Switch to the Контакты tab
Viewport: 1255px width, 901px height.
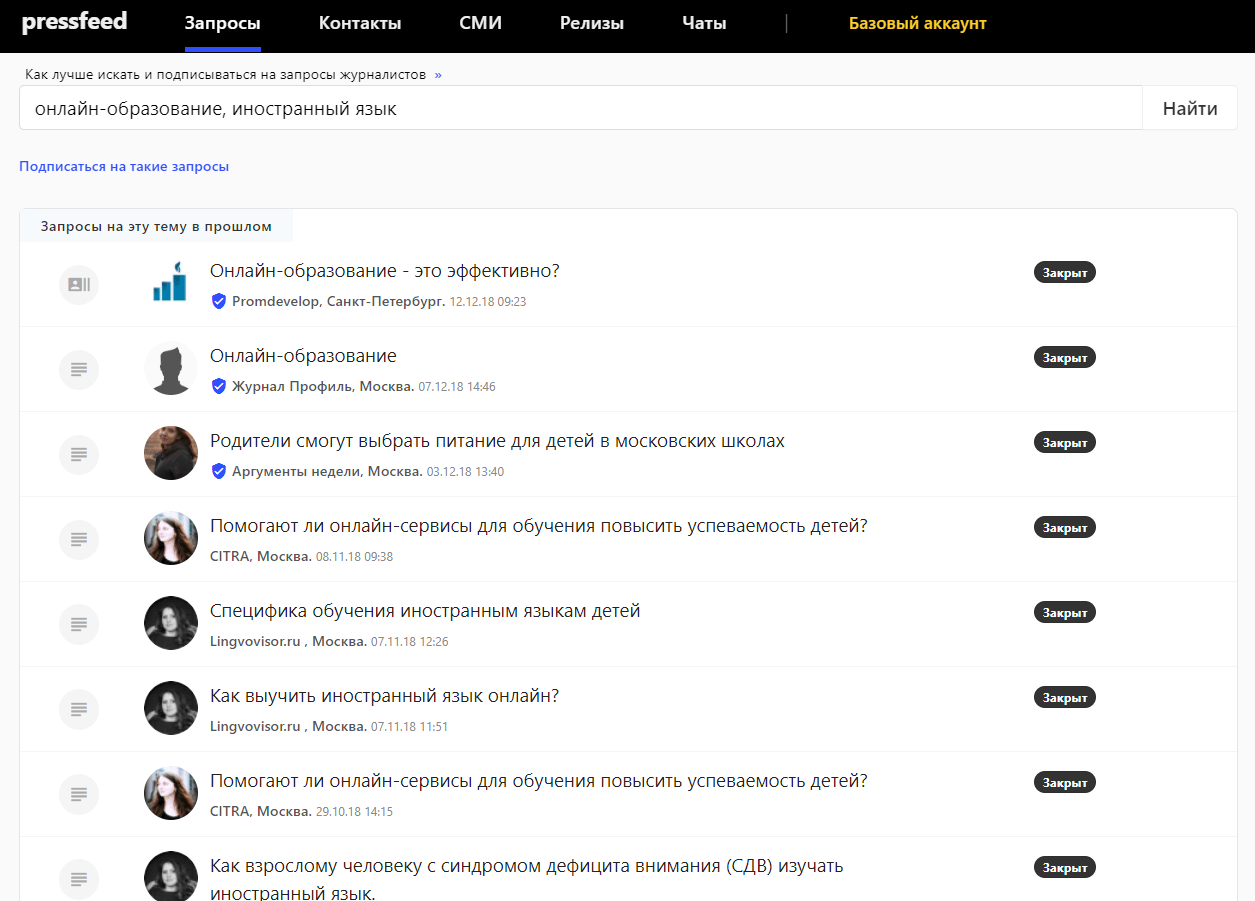(x=360, y=24)
